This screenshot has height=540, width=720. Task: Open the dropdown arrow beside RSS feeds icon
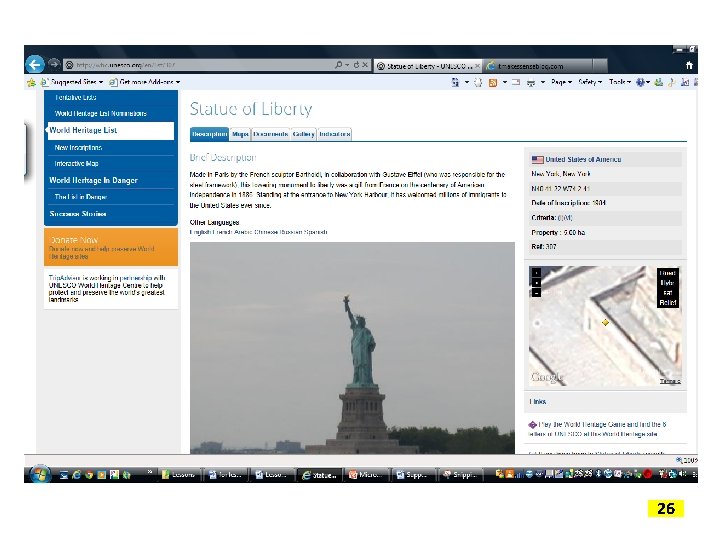(x=505, y=83)
